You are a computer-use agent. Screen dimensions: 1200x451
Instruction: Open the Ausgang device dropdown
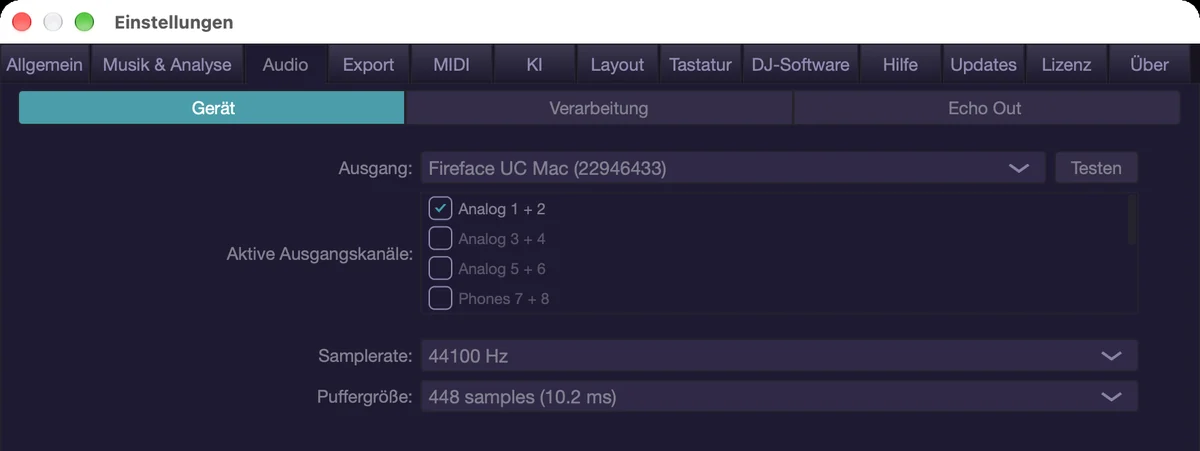click(733, 168)
